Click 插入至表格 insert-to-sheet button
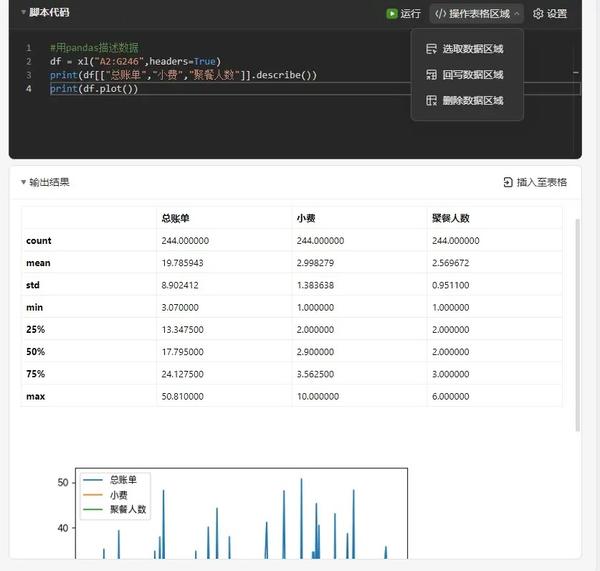This screenshot has height=571, width=600. coord(535,182)
